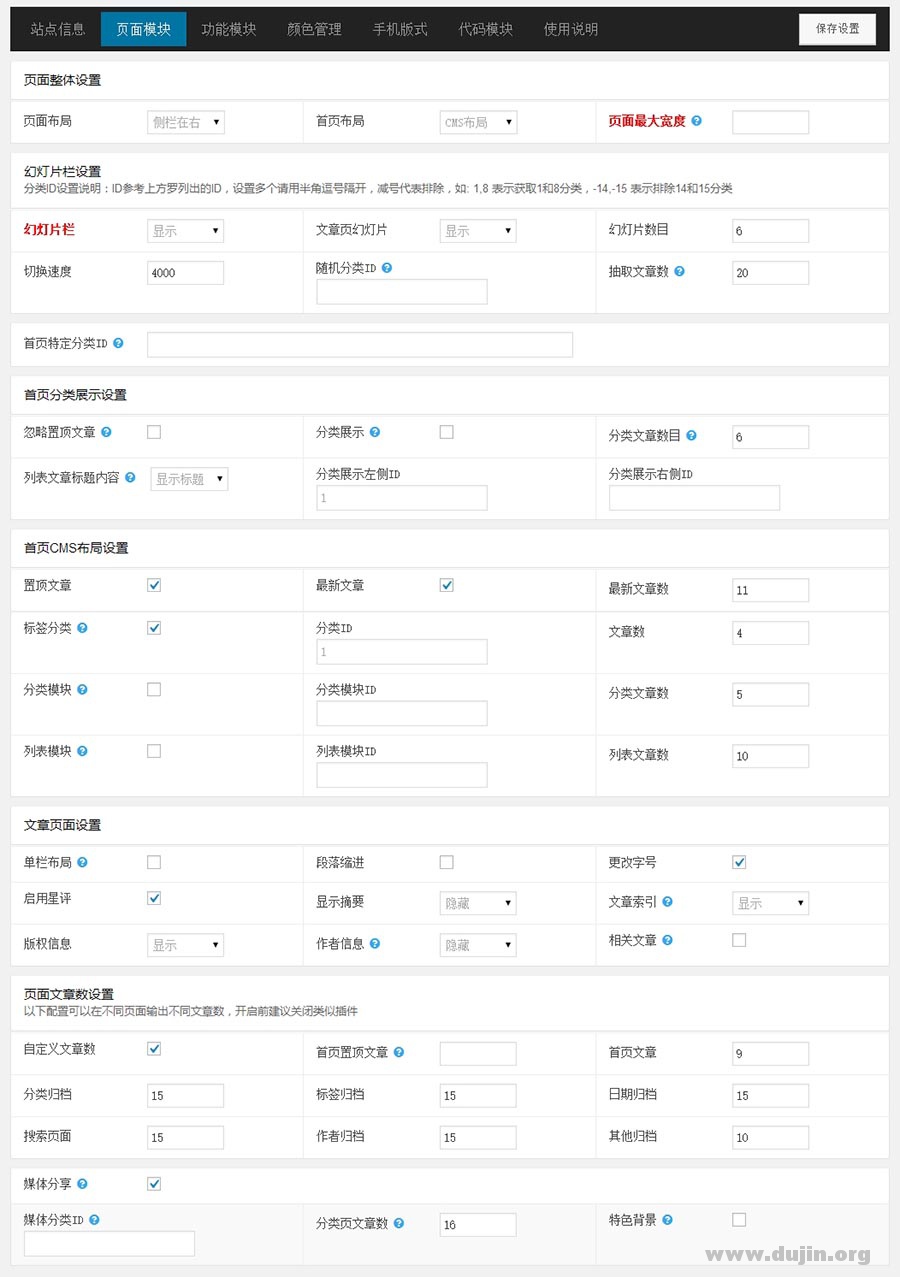
Task: Uncheck 自定义文章数 checkbox
Action: pos(154,1049)
